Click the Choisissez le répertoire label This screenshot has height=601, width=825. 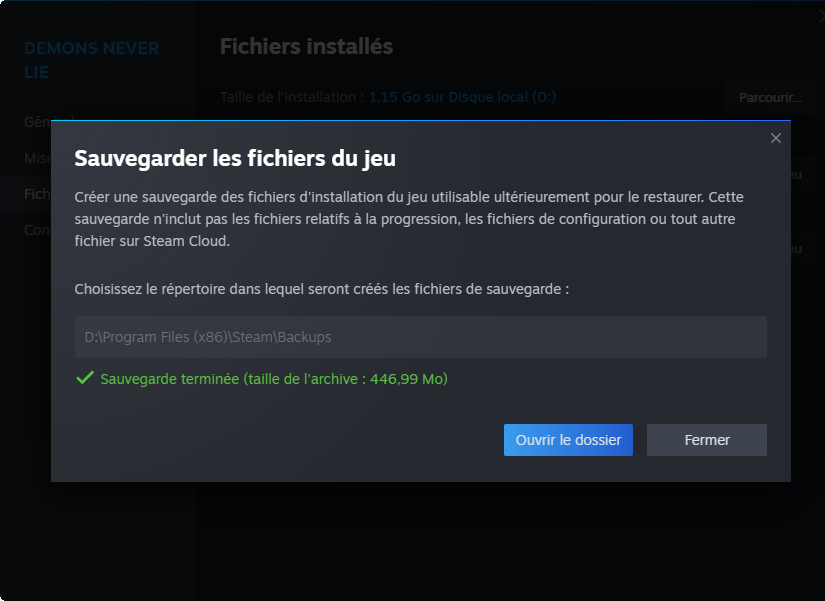point(321,289)
